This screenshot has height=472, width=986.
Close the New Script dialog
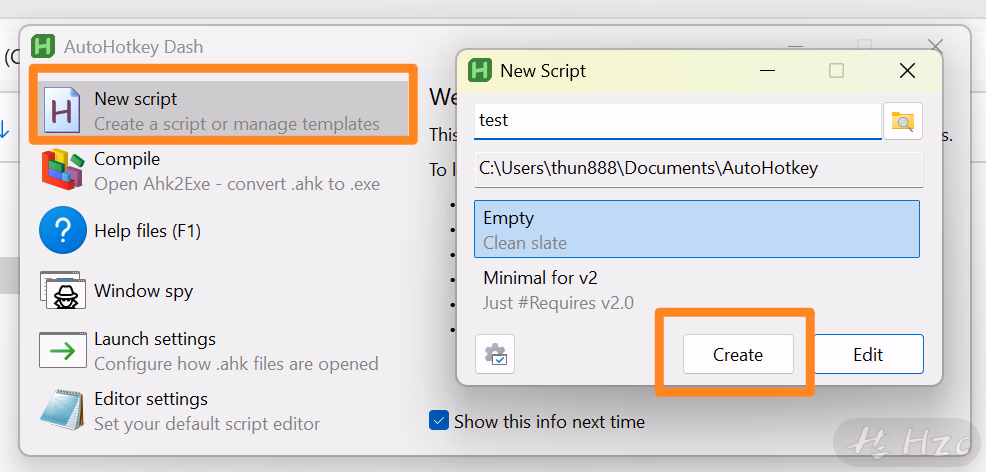(907, 71)
